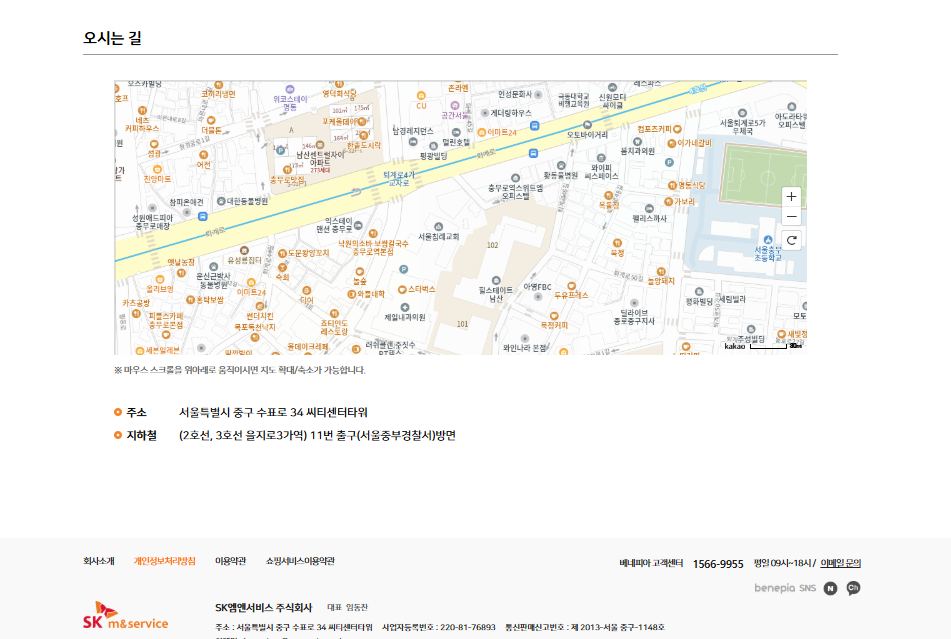
Task: Click the 퇴계로4가 교차로 label on map
Action: tap(398, 179)
